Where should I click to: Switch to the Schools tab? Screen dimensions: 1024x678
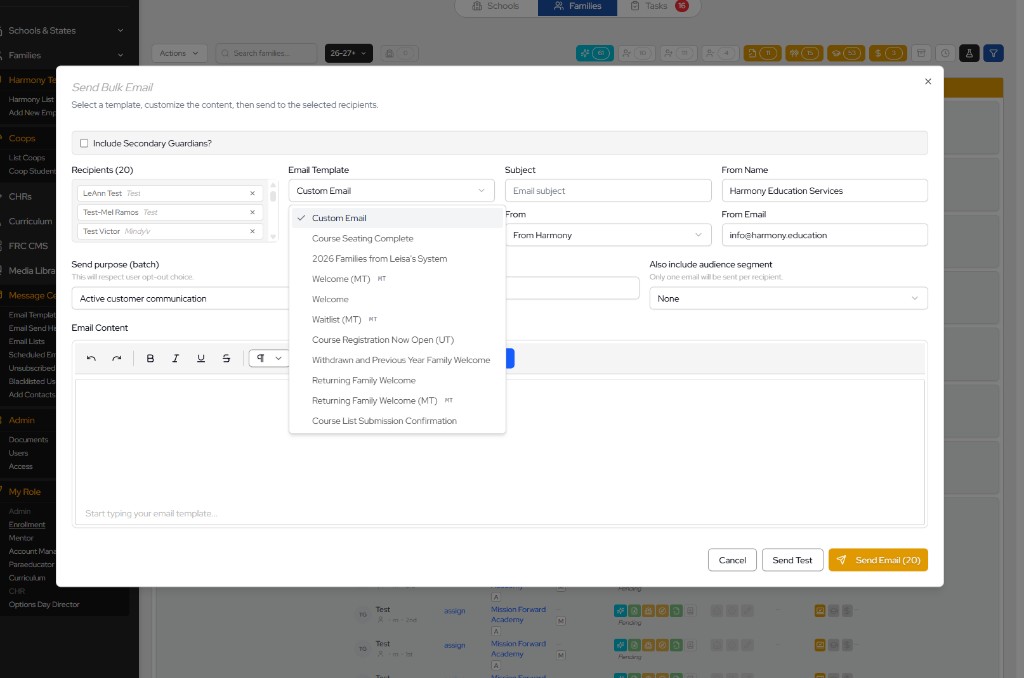click(x=496, y=6)
